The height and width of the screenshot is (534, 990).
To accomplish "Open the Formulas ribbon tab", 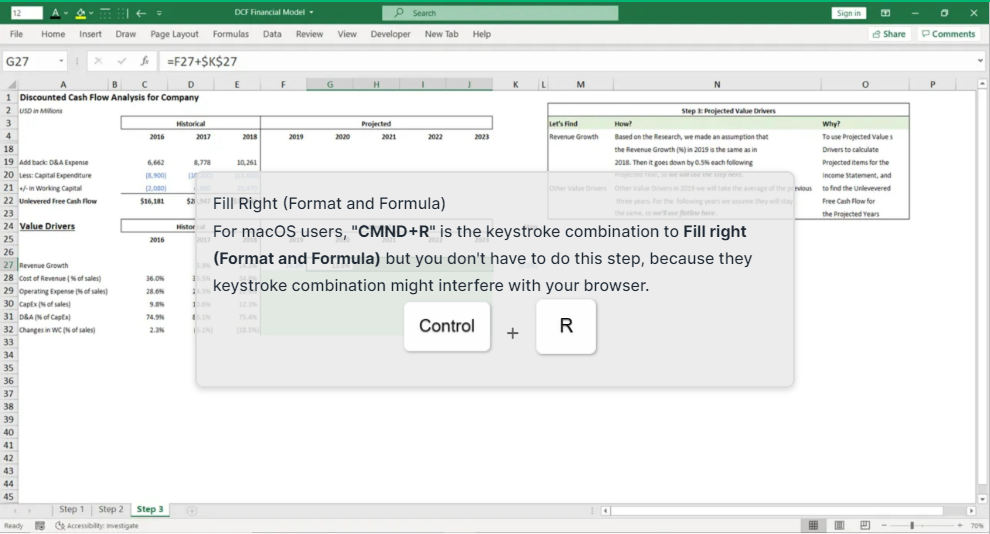I will 230,34.
